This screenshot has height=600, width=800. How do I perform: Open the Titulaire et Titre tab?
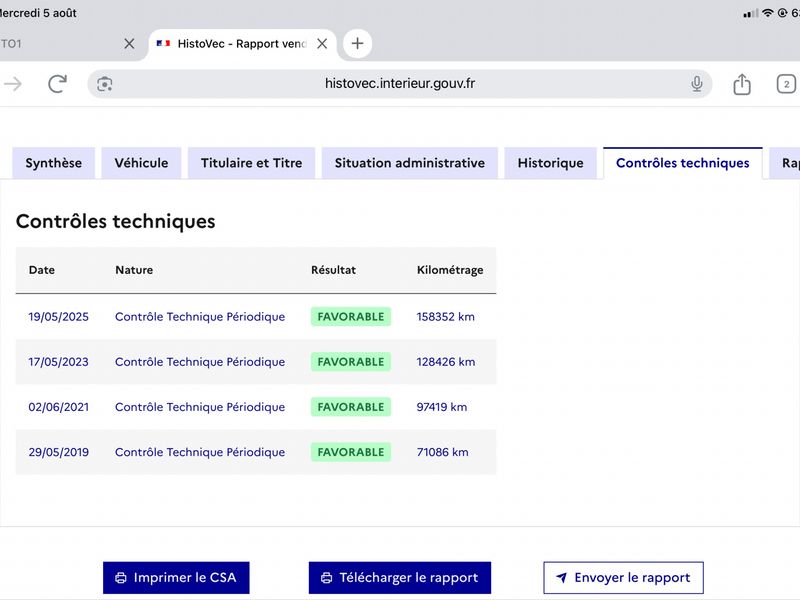coord(252,163)
